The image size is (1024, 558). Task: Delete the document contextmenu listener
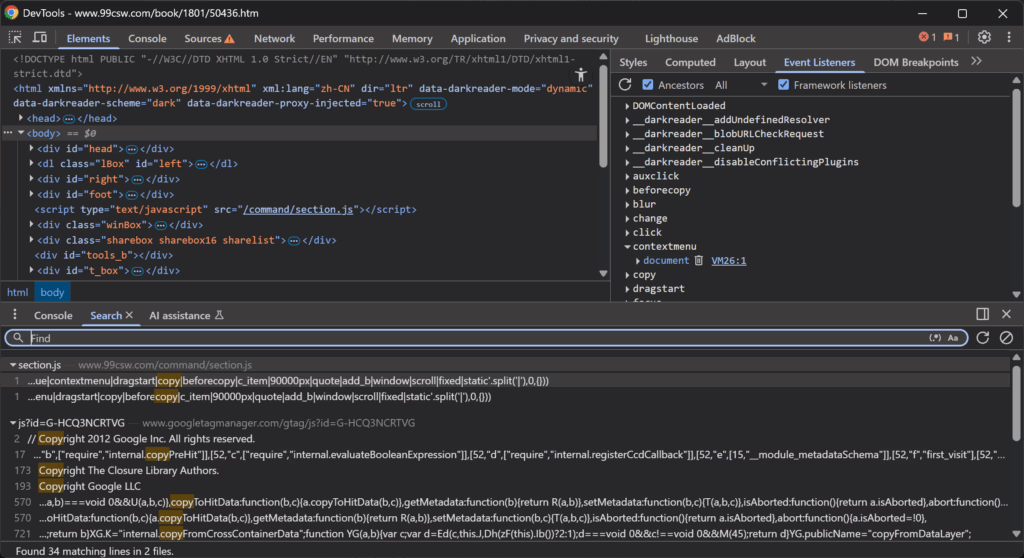(699, 261)
